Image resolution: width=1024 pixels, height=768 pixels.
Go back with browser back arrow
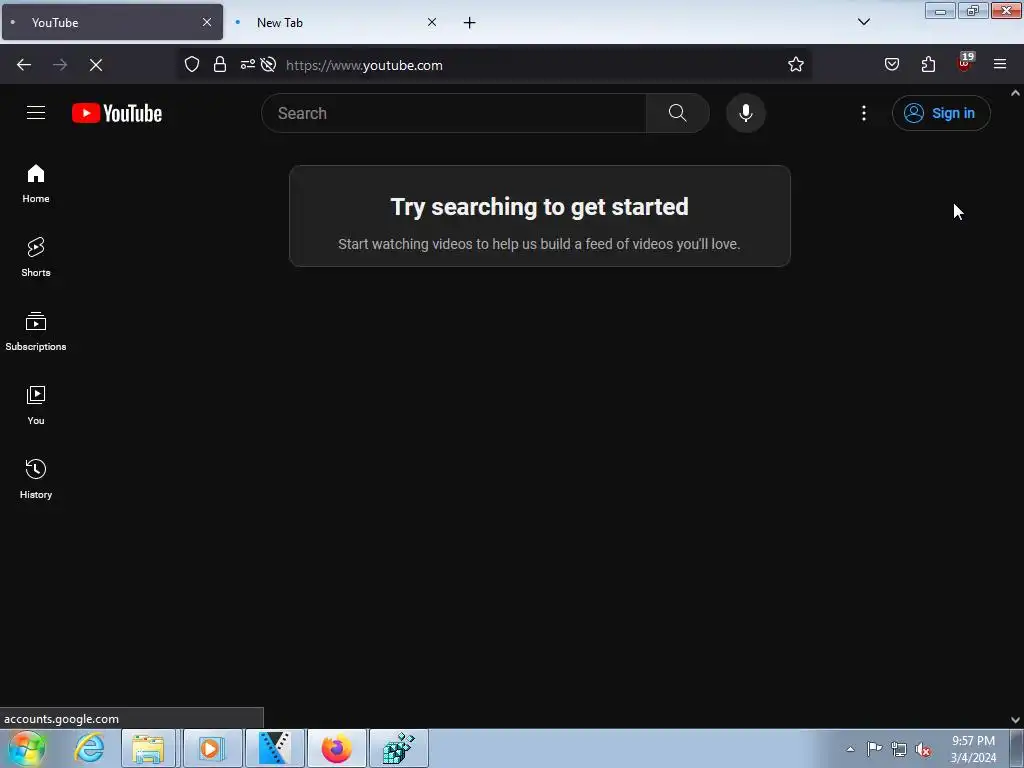(24, 65)
